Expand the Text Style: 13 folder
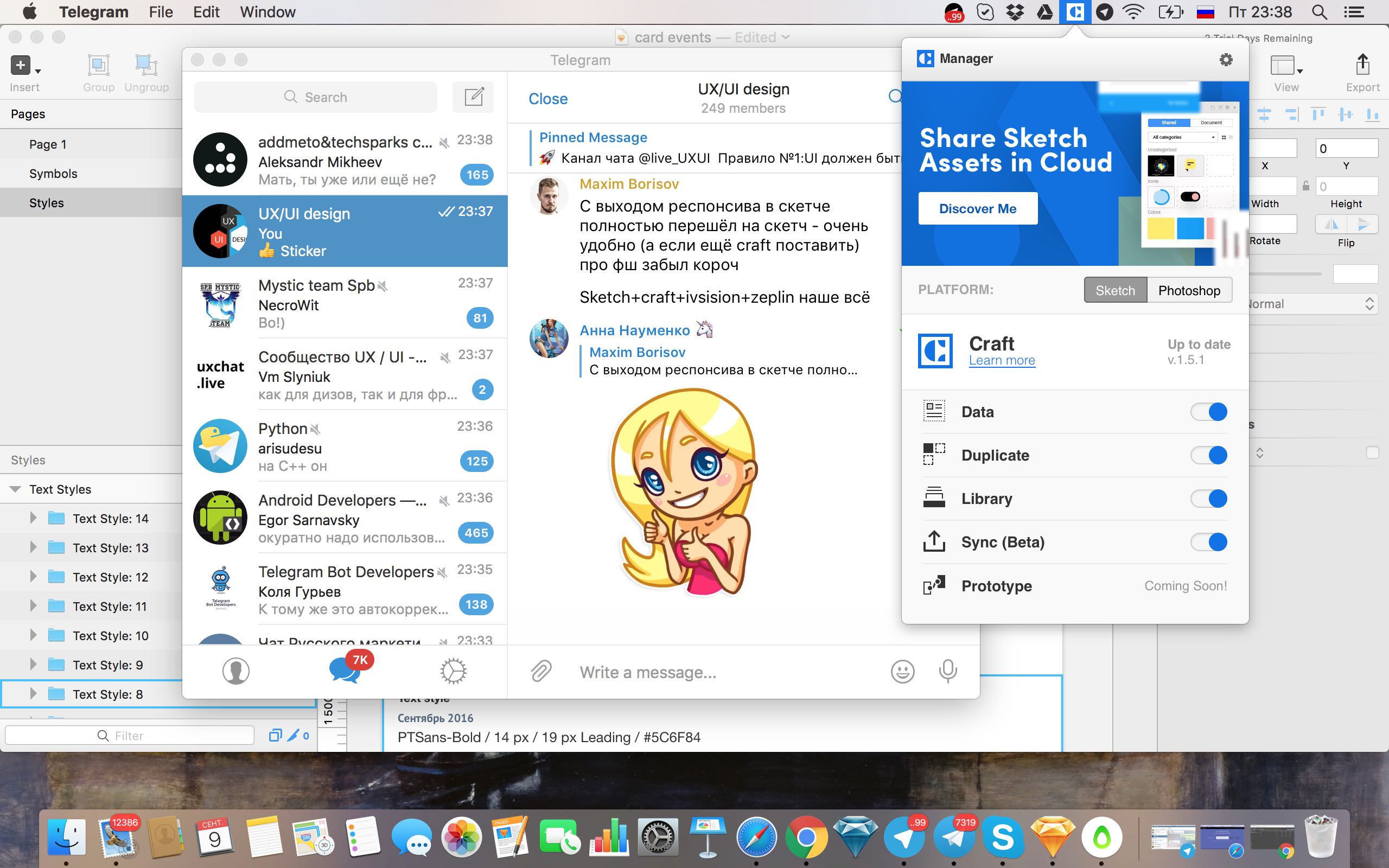The height and width of the screenshot is (868, 1389). pyautogui.click(x=33, y=547)
